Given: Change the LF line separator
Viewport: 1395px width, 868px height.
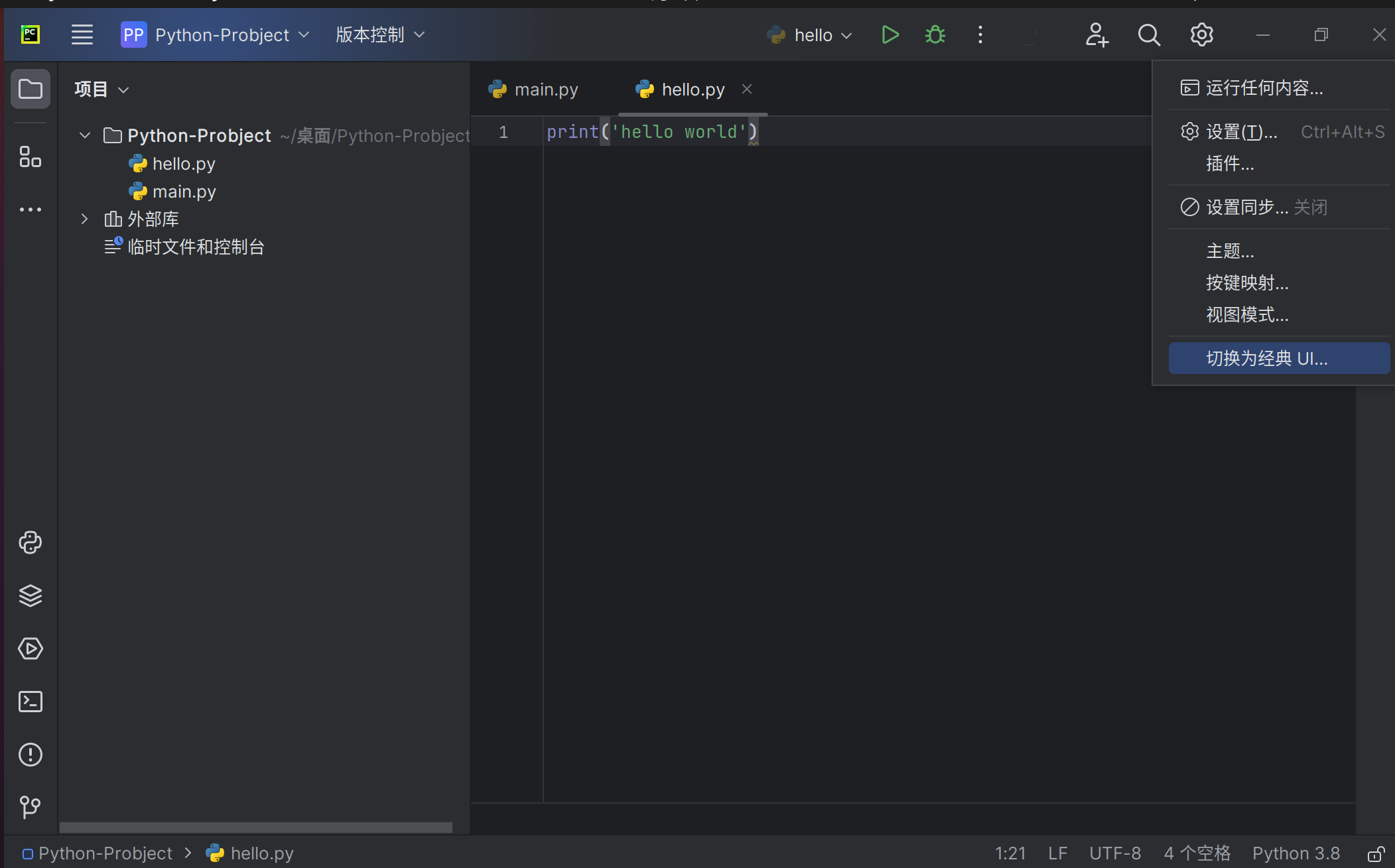Looking at the screenshot, I should coord(1057,853).
